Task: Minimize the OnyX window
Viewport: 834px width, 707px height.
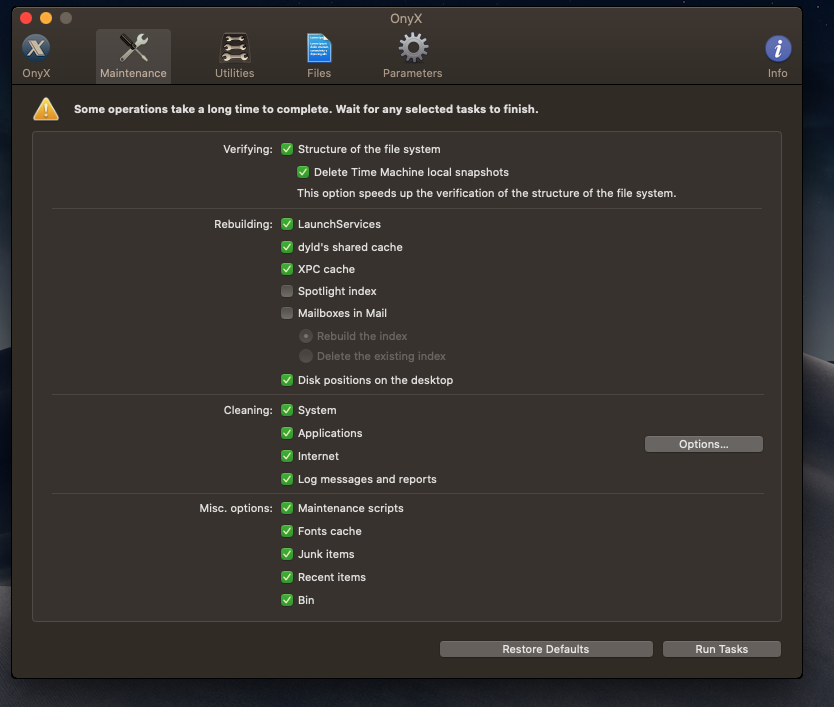Action: 46,18
